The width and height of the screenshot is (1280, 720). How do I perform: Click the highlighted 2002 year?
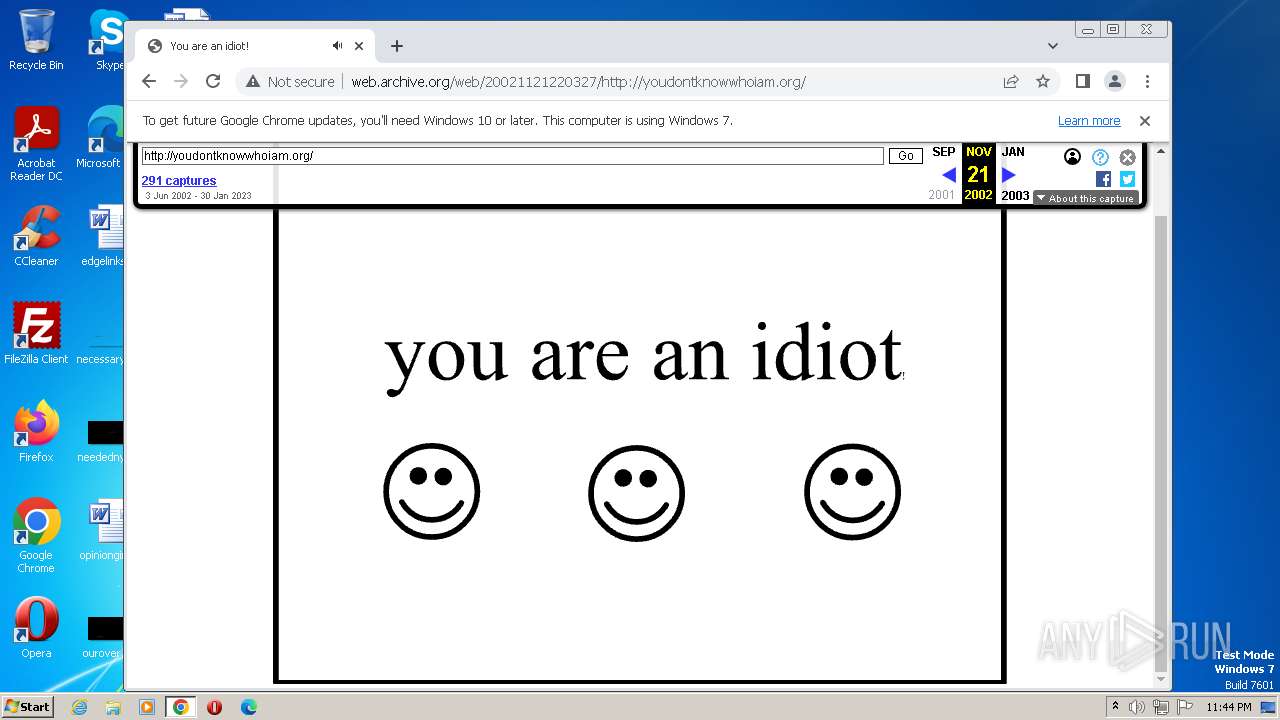pyautogui.click(x=978, y=195)
